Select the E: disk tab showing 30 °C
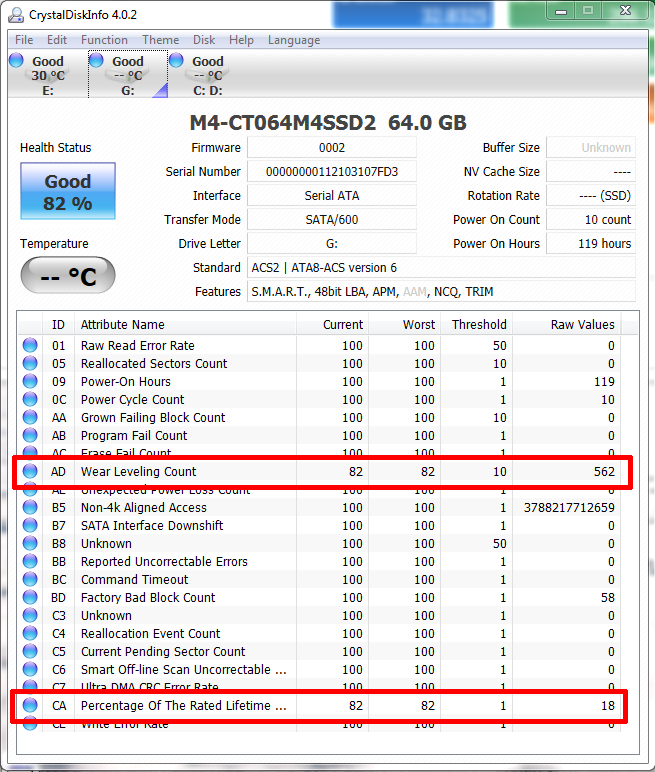Screen dimensions: 655x772 [x=48, y=75]
